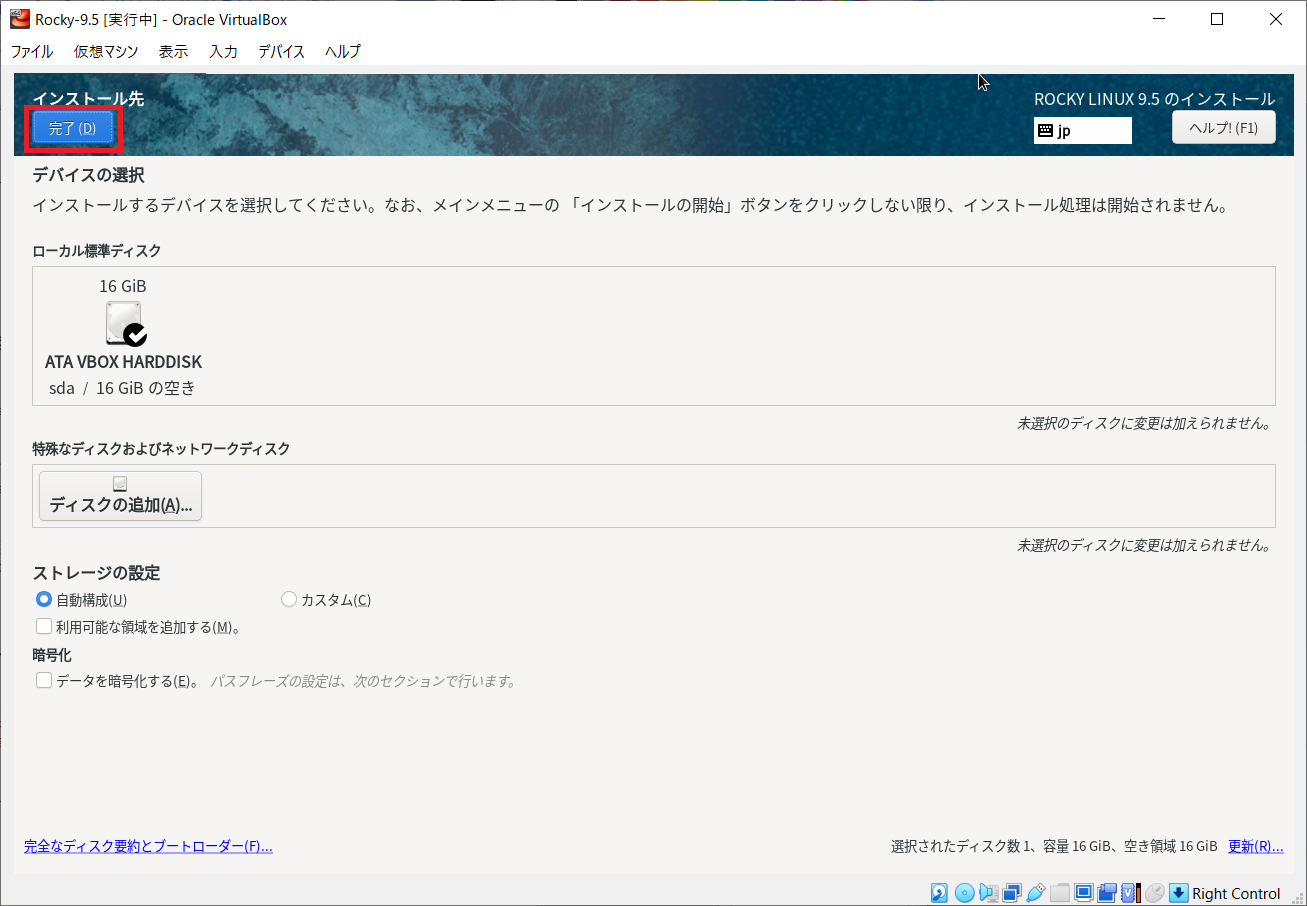Click the 選択されたディスク数 summary text

1054,846
